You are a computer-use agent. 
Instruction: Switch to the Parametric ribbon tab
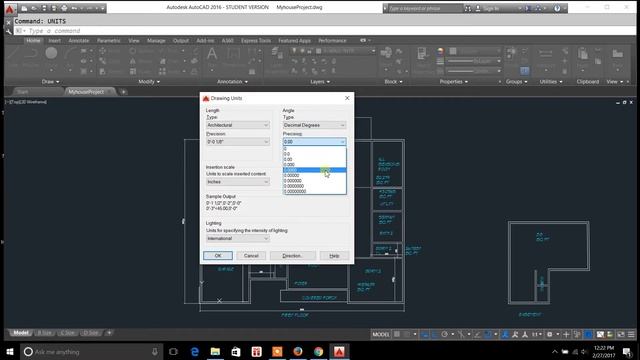pyautogui.click(x=109, y=40)
